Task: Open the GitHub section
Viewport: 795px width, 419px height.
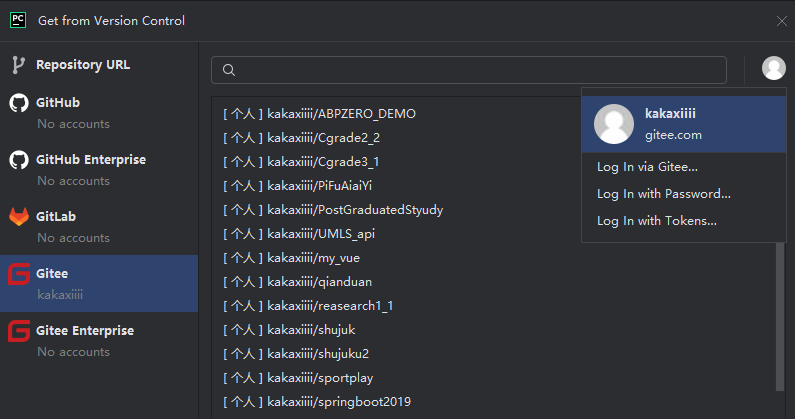Action: (99, 113)
